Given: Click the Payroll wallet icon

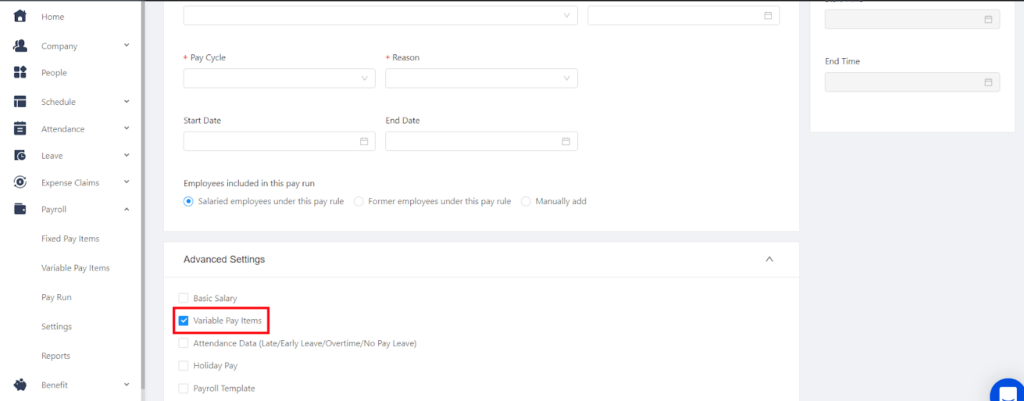Looking at the screenshot, I should [20, 209].
